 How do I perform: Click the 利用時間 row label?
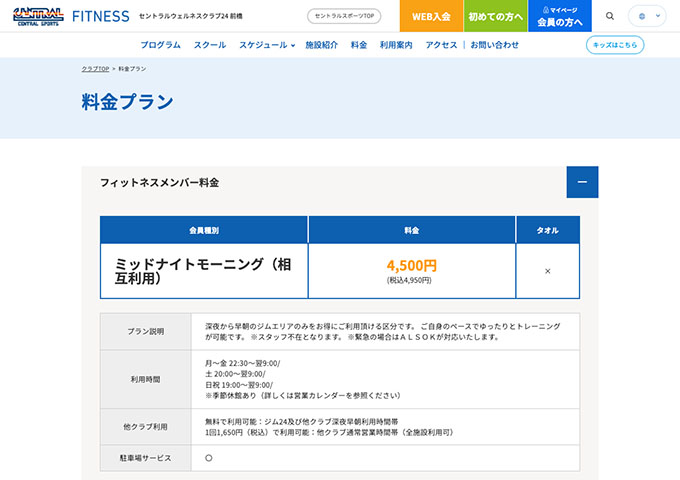tap(146, 379)
